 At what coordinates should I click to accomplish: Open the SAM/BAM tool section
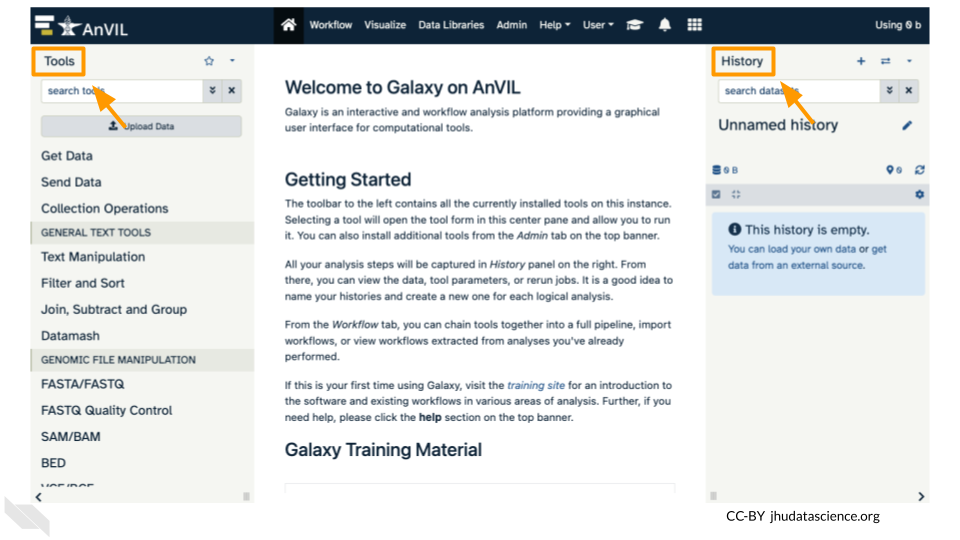coord(71,437)
